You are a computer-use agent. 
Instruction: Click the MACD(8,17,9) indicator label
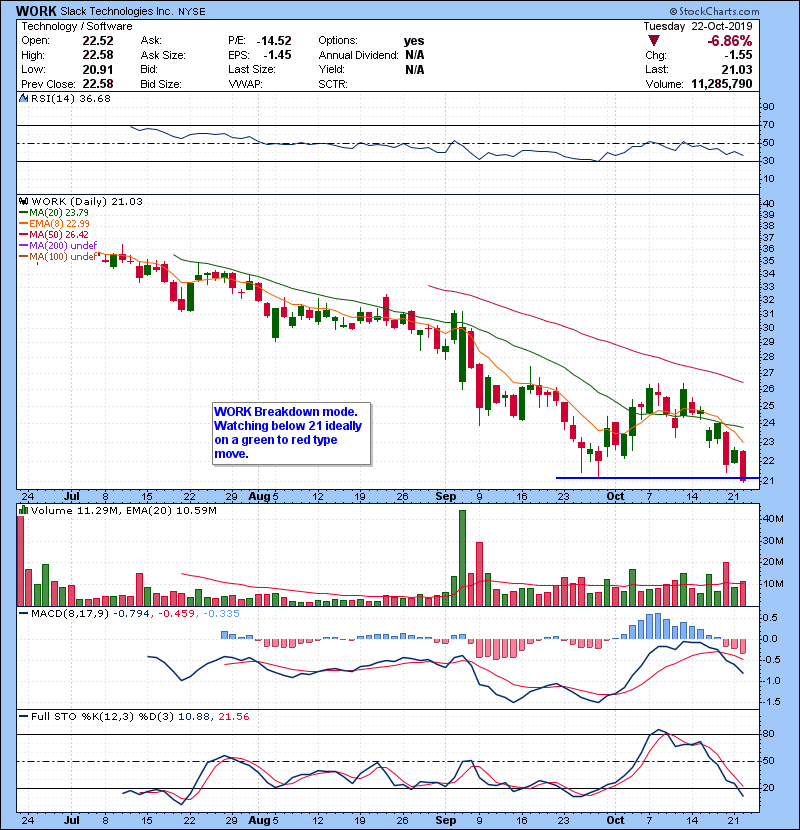point(70,614)
